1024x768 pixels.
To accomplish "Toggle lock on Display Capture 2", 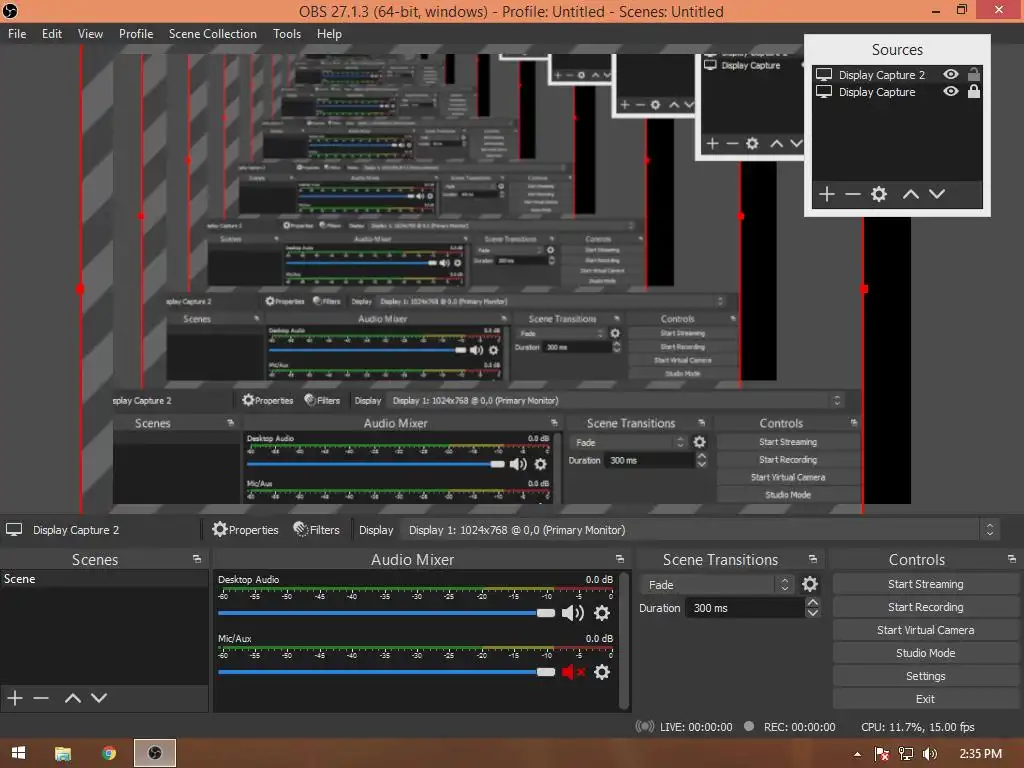I will [974, 74].
